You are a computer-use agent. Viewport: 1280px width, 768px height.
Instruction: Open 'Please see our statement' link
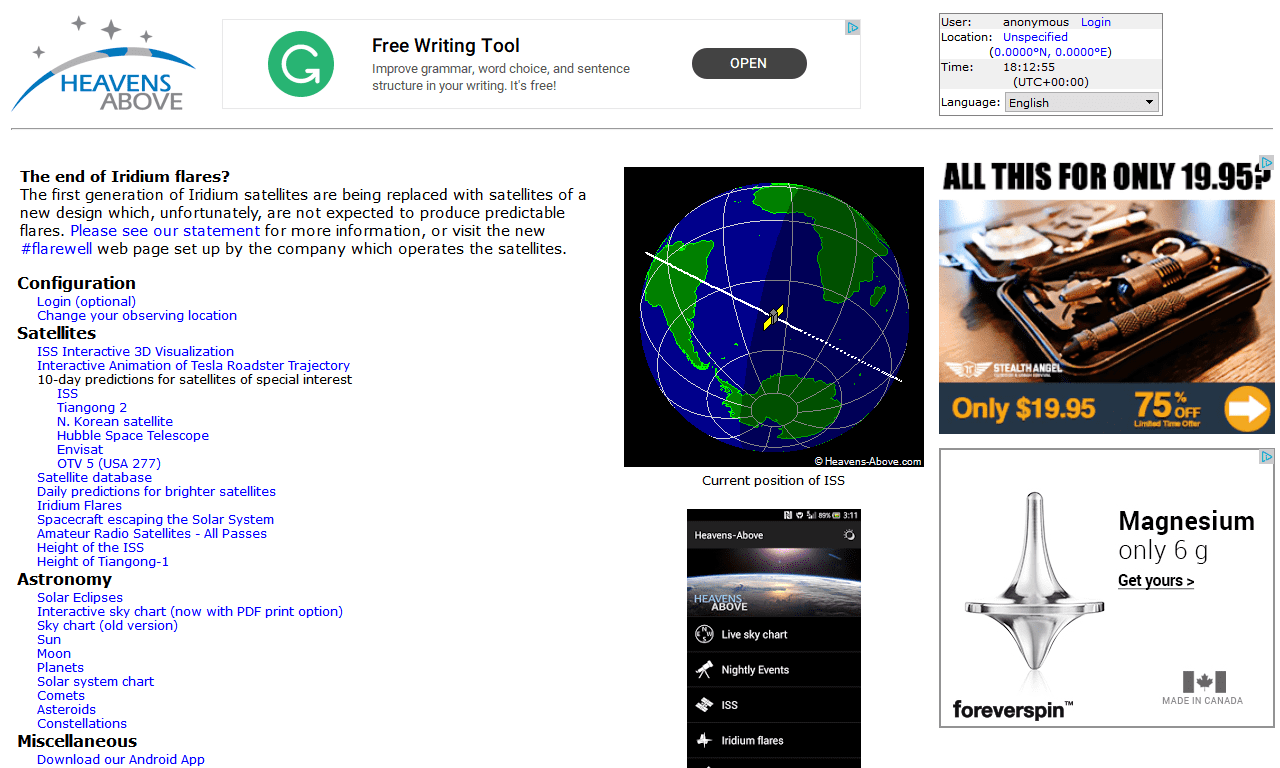165,230
